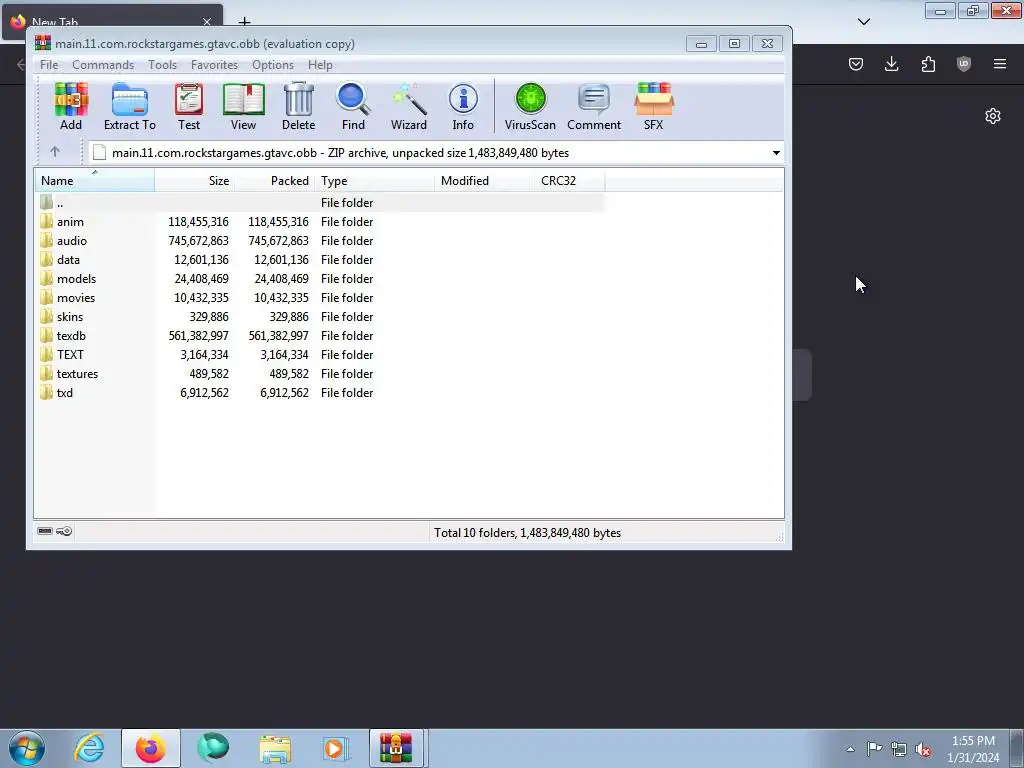Show hidden tray icons arrow
Viewport: 1024px width, 768px height.
click(x=850, y=749)
